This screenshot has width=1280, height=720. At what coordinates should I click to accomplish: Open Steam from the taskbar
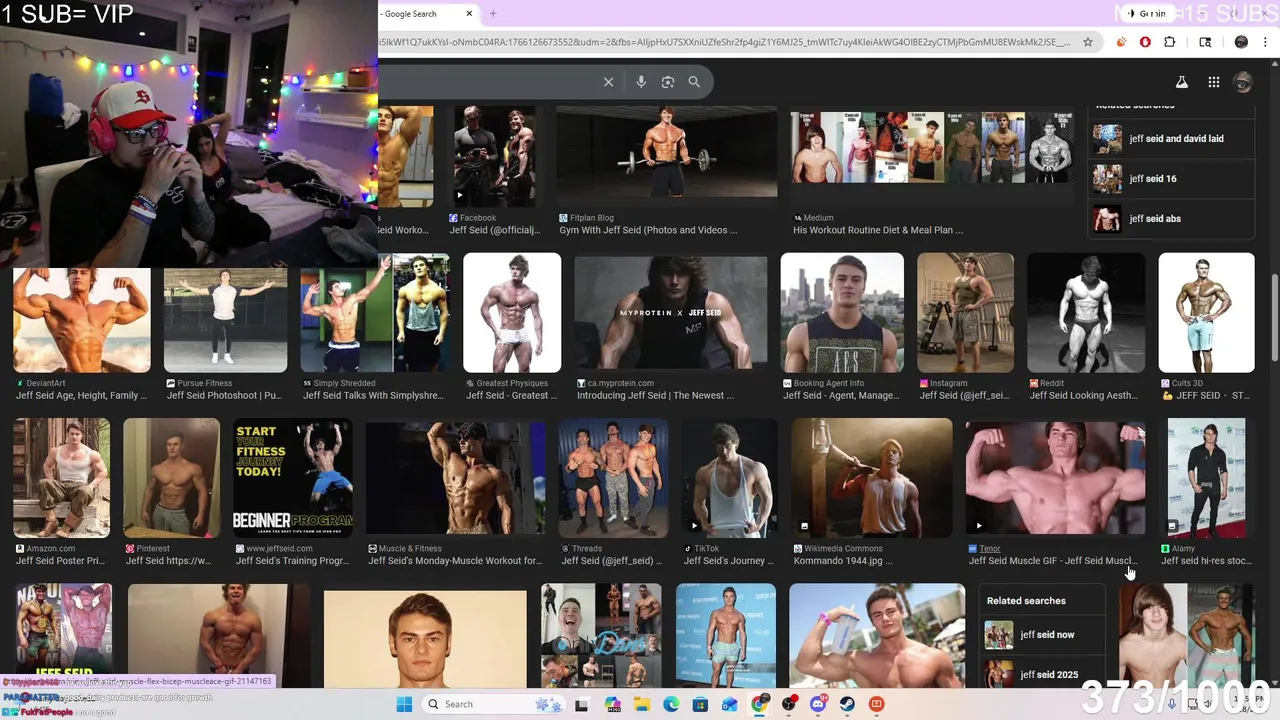pos(847,704)
